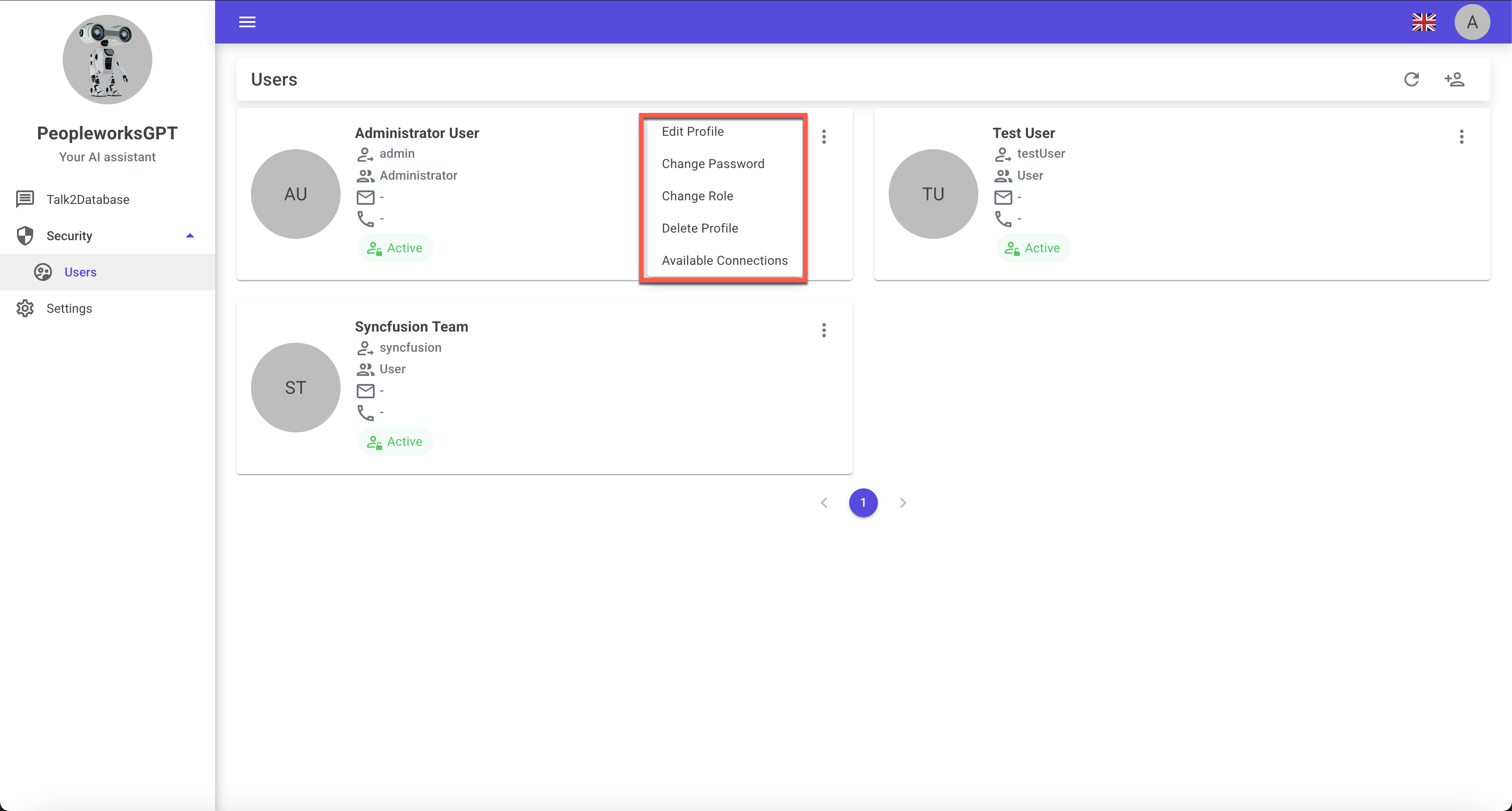Click the Settings gear icon
The height and width of the screenshot is (811, 1512).
click(25, 309)
